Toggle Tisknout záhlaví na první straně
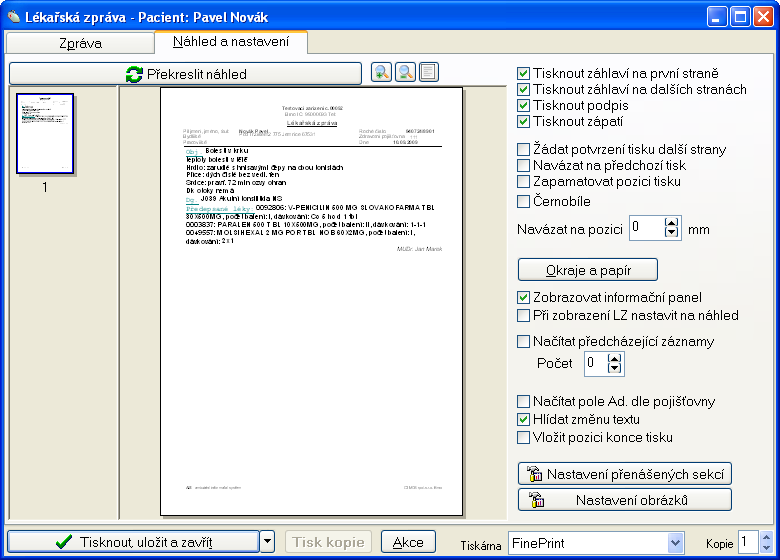This screenshot has width=780, height=560. click(523, 74)
